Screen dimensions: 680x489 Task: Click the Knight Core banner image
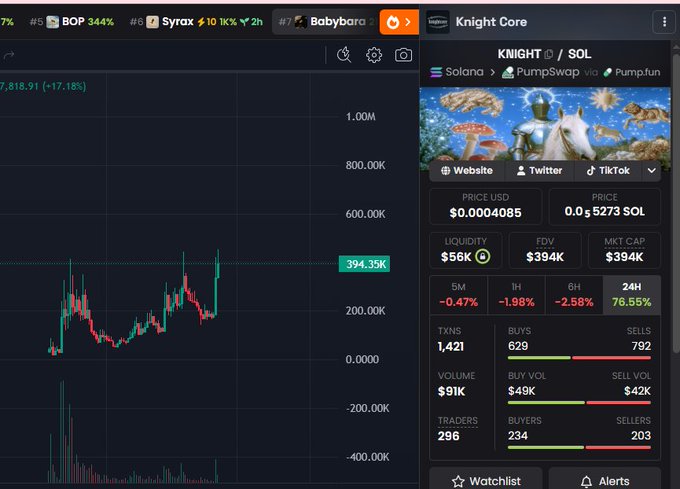pos(545,124)
